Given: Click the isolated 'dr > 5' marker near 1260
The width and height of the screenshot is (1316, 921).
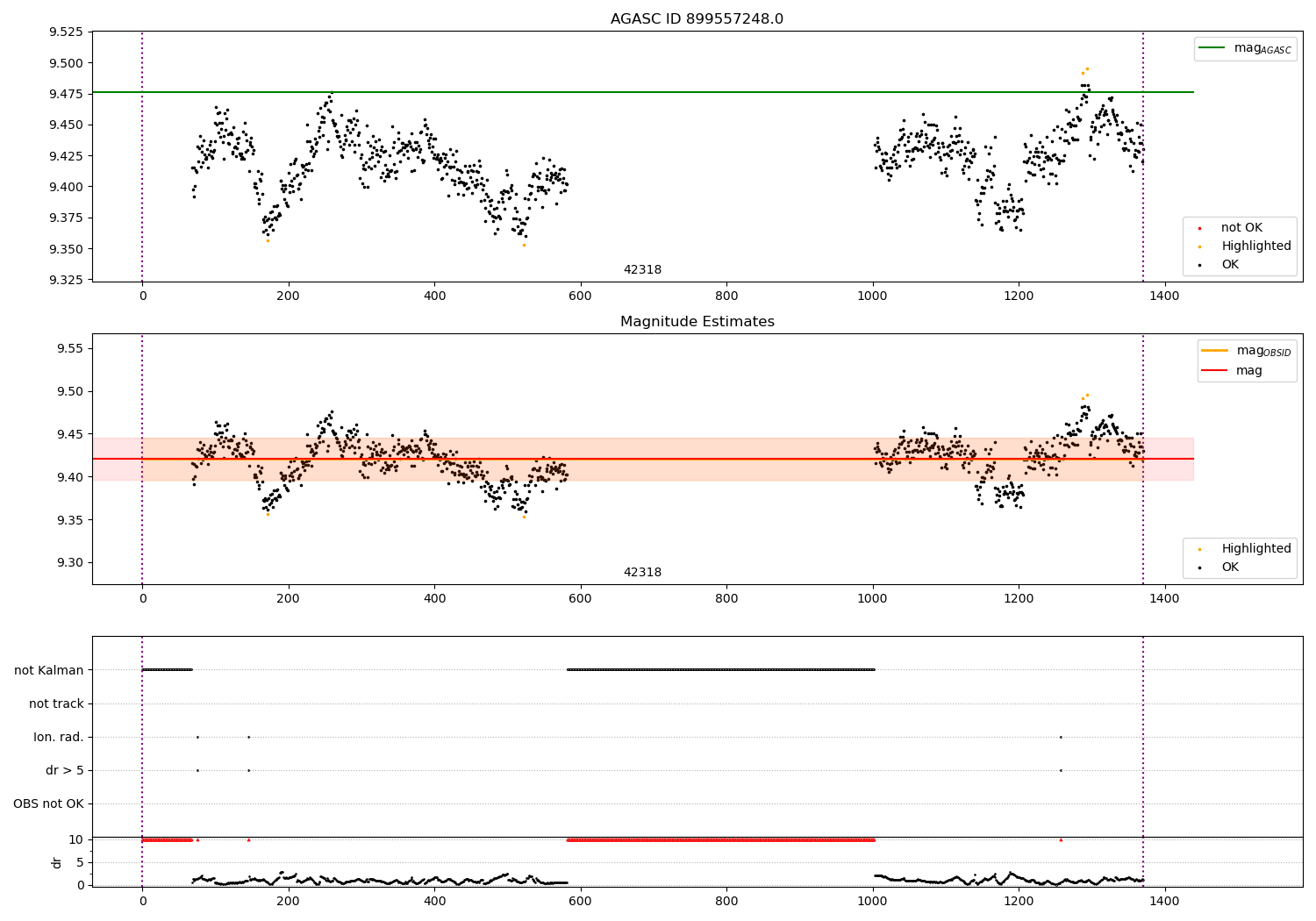Looking at the screenshot, I should pyautogui.click(x=1061, y=770).
